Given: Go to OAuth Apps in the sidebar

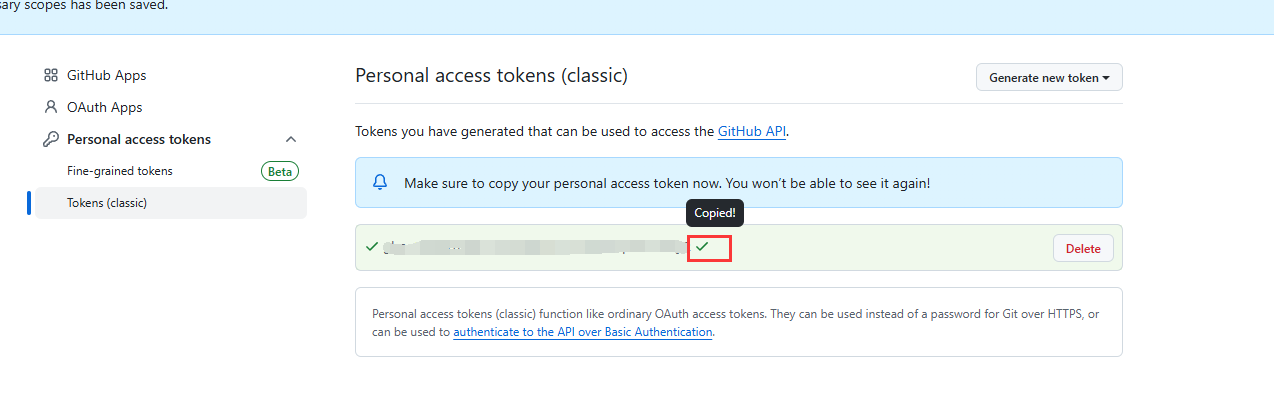Looking at the screenshot, I should pos(104,107).
